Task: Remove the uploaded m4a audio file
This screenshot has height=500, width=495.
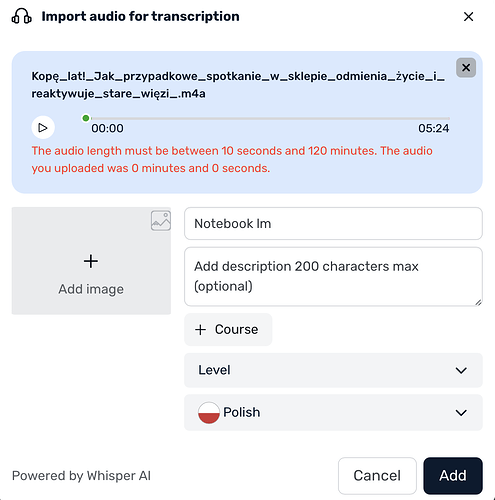Action: point(466,68)
